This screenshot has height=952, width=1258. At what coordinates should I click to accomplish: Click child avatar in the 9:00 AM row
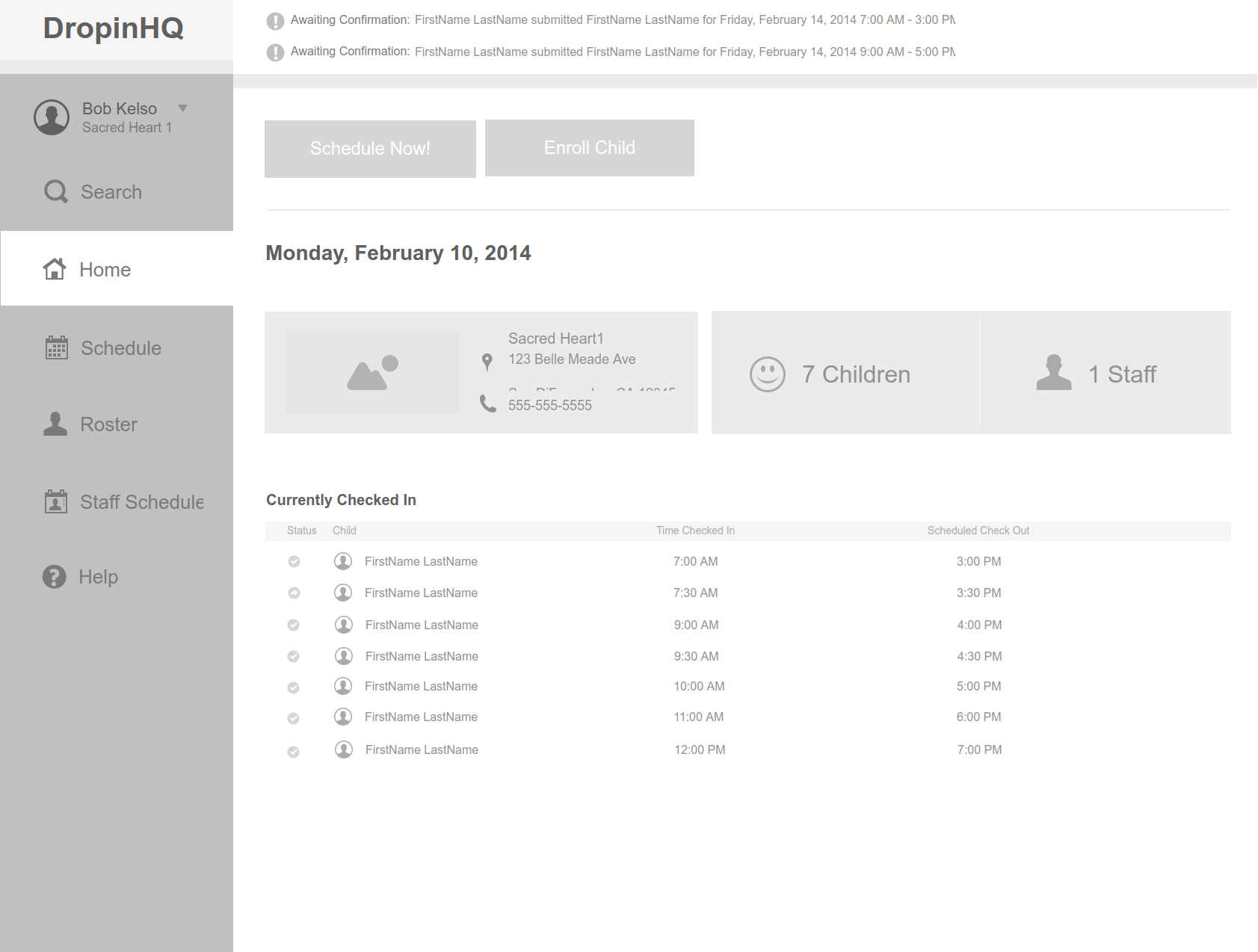(x=344, y=625)
